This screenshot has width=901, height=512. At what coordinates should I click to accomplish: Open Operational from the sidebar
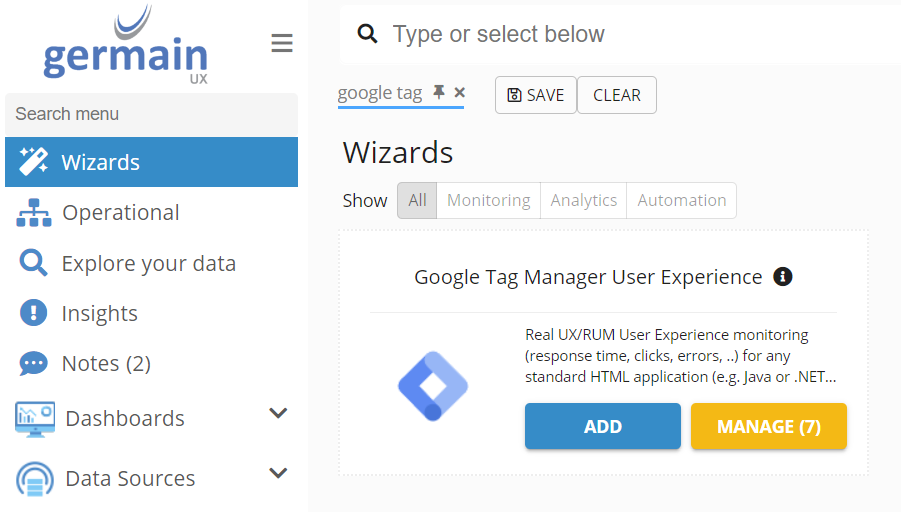[x=120, y=213]
